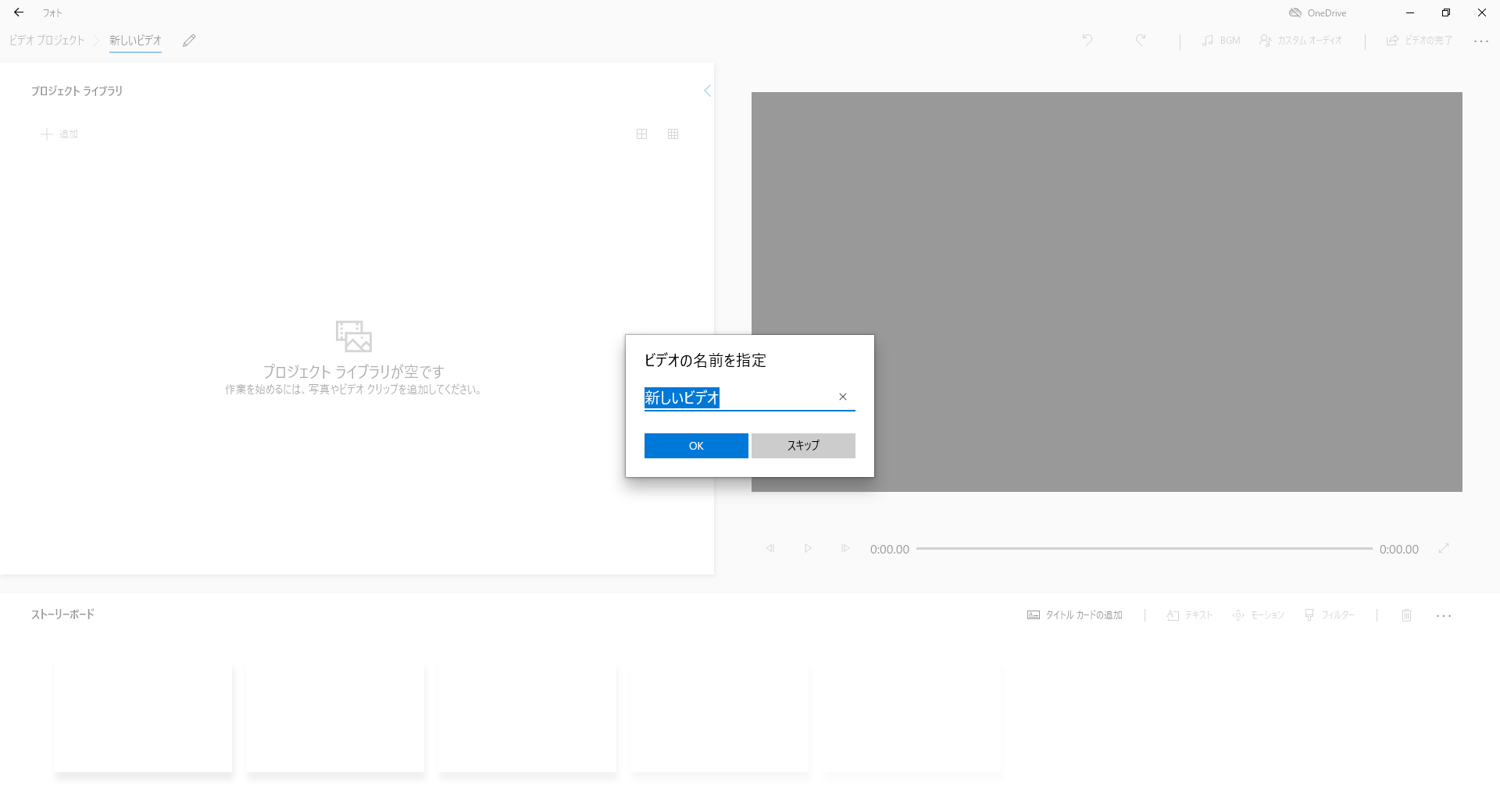The height and width of the screenshot is (812, 1500).
Task: Open the BGM music option
Action: [x=1221, y=40]
